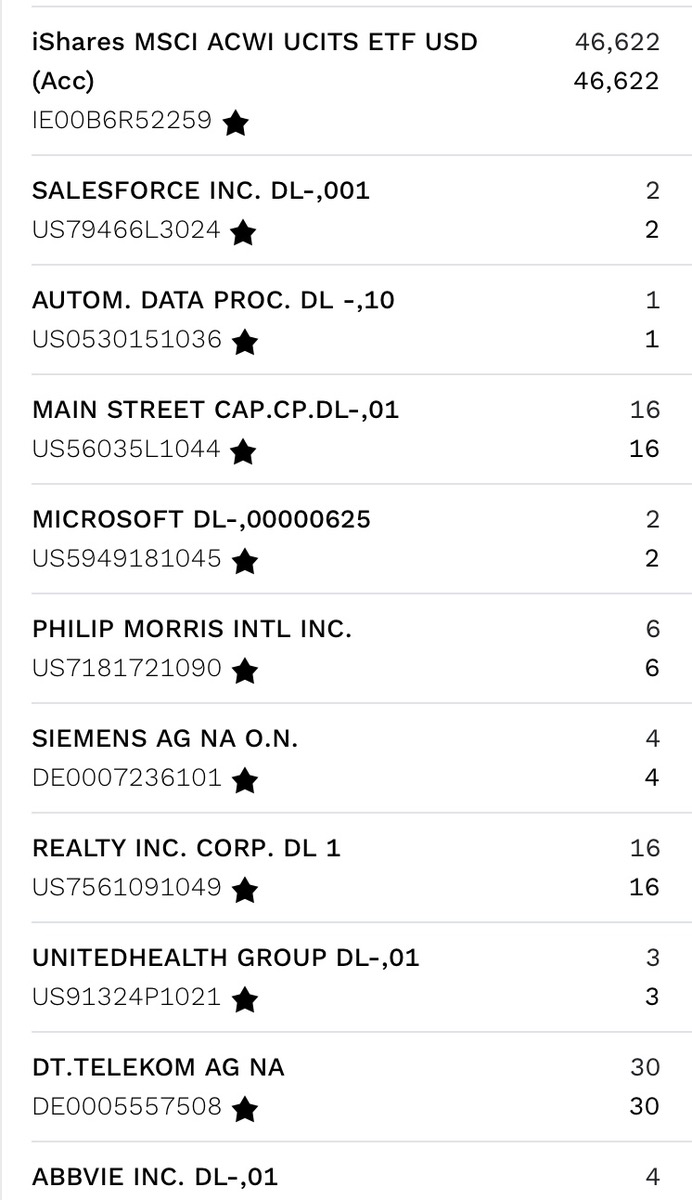This screenshot has width=692, height=1200.
Task: Click the 46,622 quantity of iShares ETF
Action: point(617,42)
